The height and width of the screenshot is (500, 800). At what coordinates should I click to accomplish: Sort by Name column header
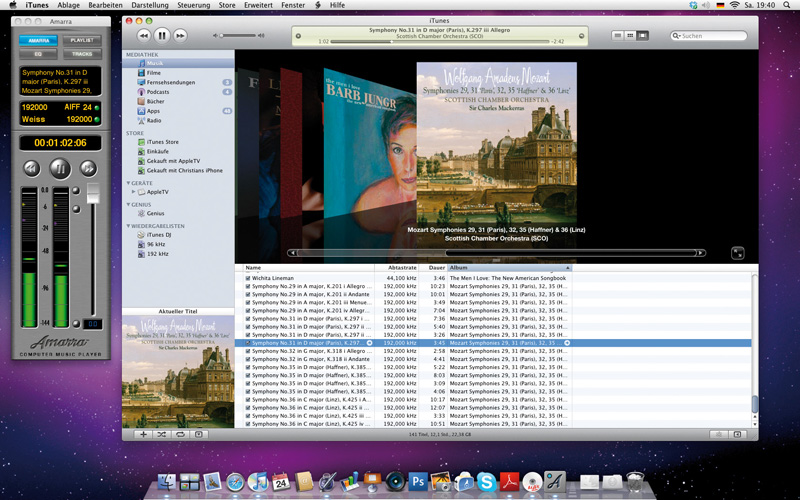coord(309,267)
